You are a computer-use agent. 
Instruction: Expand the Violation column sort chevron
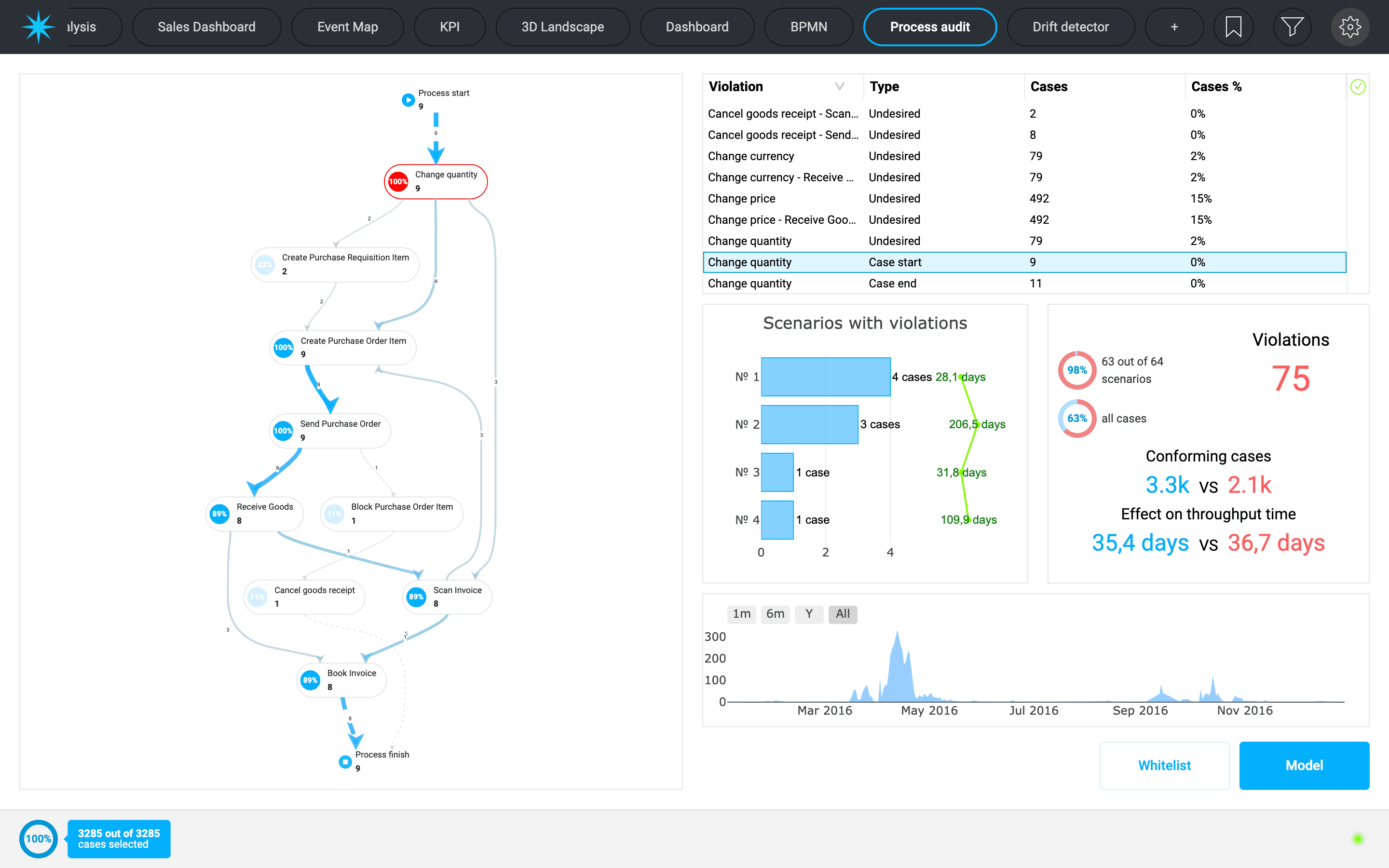coord(839,87)
